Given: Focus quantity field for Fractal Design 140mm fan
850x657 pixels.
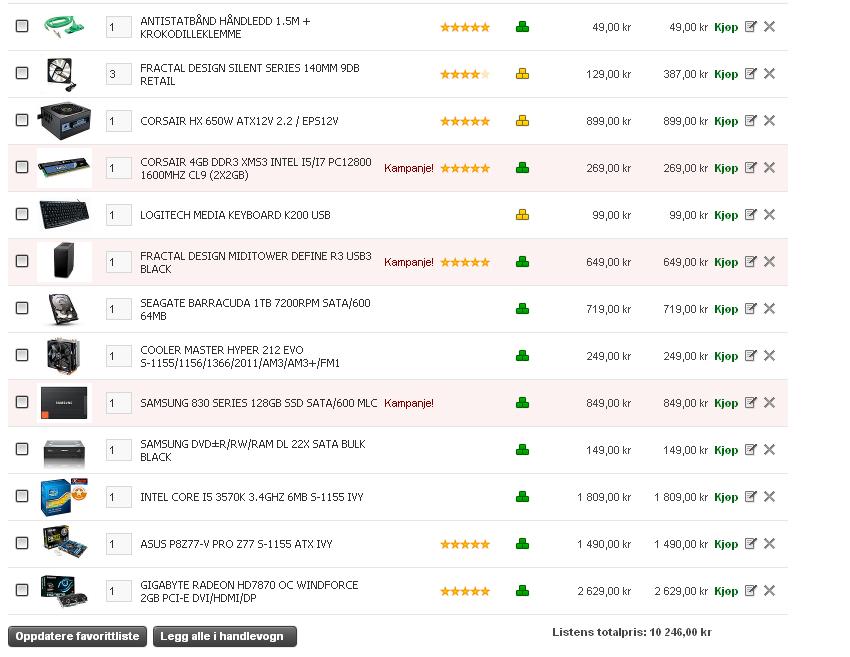Looking at the screenshot, I should 119,74.
